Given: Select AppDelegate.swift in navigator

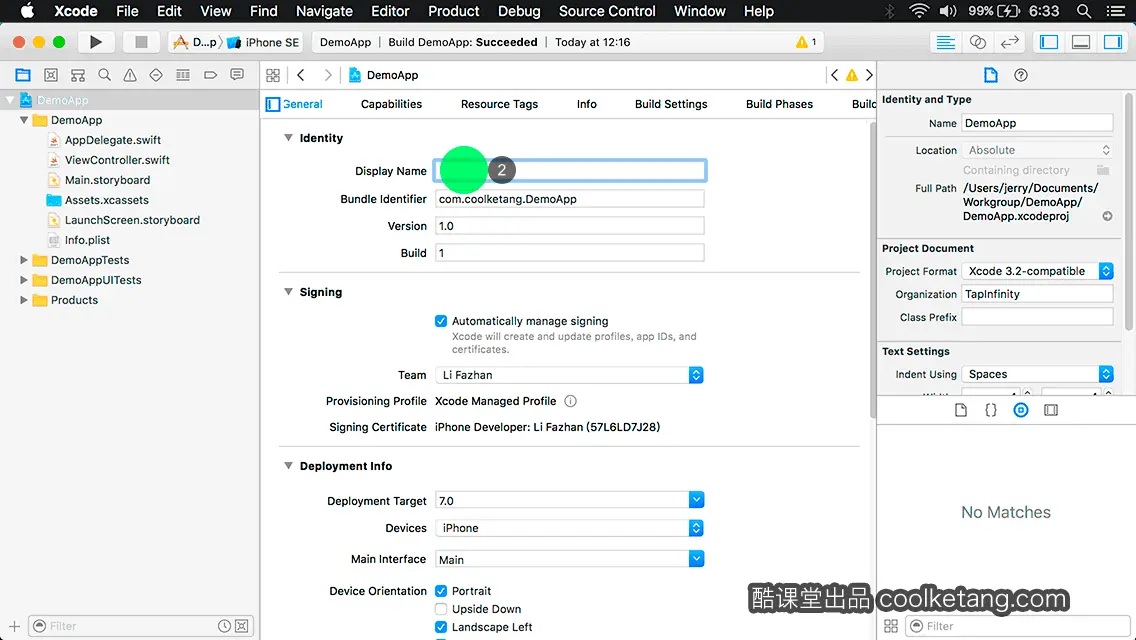Looking at the screenshot, I should pyautogui.click(x=113, y=140).
